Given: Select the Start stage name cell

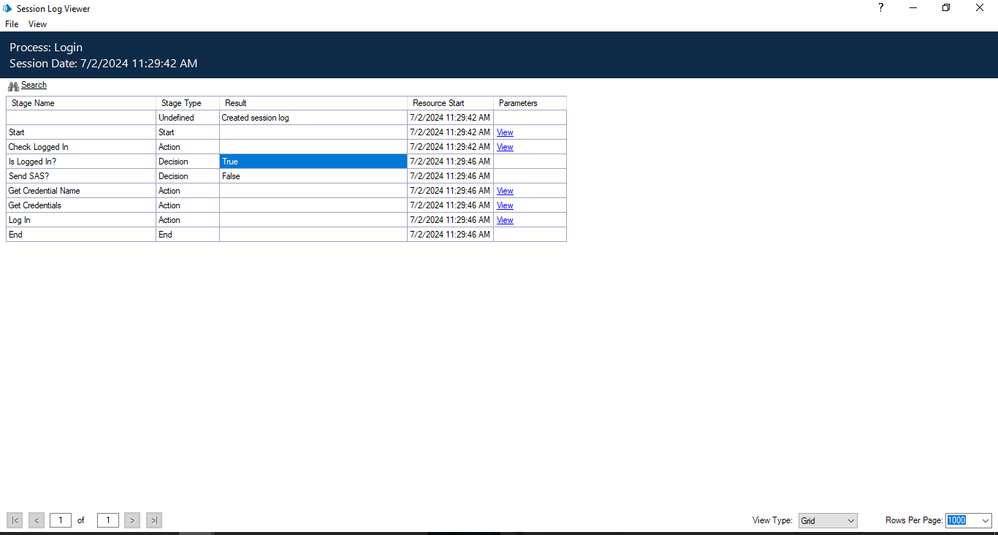Looking at the screenshot, I should coord(81,132).
